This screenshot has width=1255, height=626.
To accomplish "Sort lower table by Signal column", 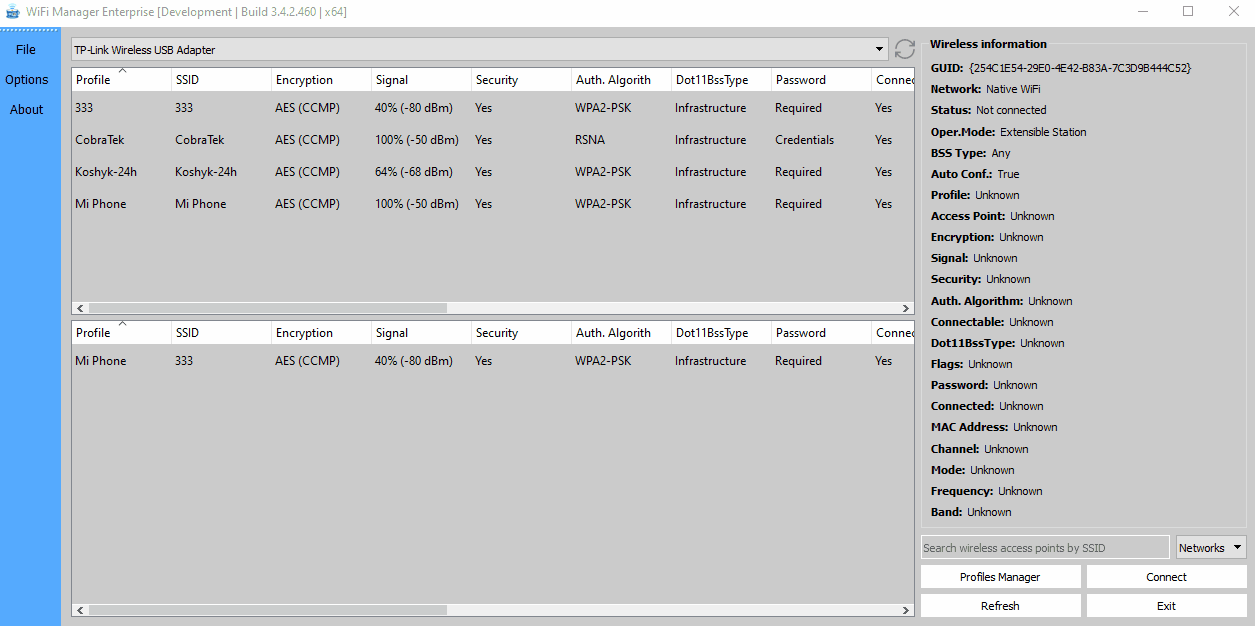I will (x=421, y=332).
